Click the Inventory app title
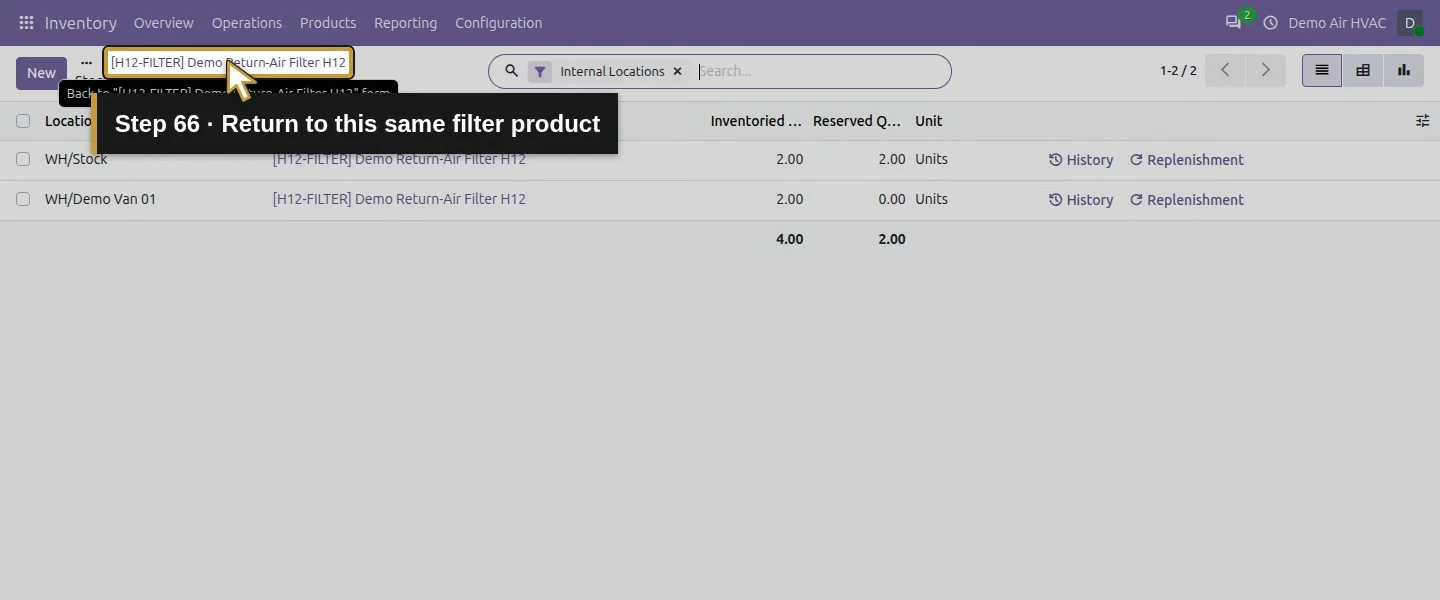 pos(81,22)
